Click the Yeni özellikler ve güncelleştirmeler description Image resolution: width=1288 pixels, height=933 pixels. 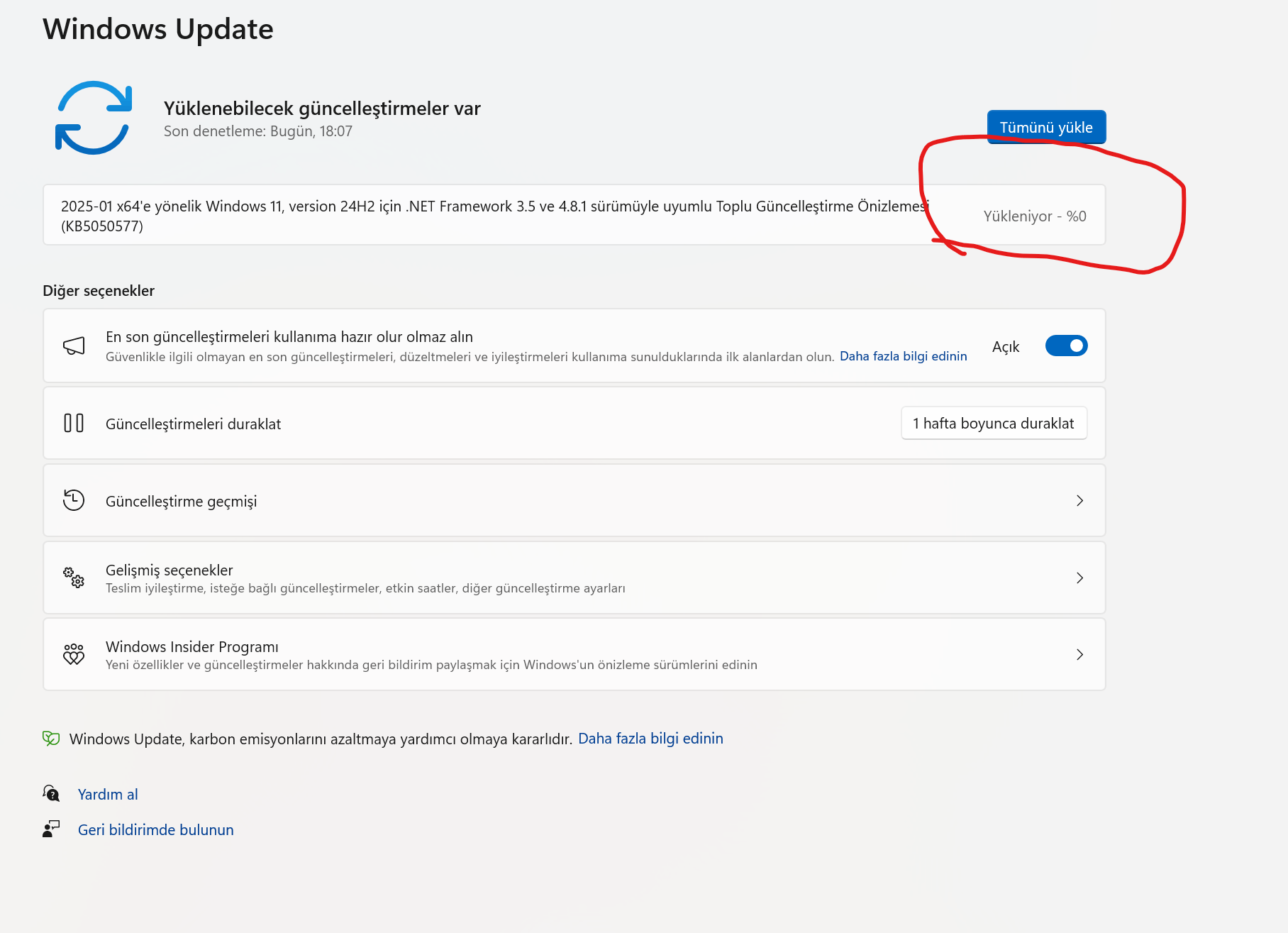(x=431, y=665)
